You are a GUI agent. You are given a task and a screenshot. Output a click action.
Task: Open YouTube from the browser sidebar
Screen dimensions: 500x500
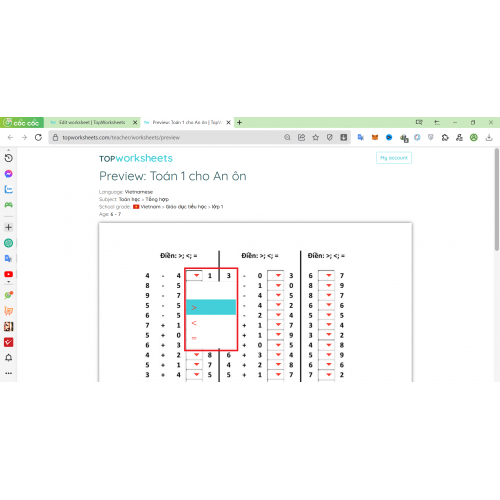click(x=9, y=274)
